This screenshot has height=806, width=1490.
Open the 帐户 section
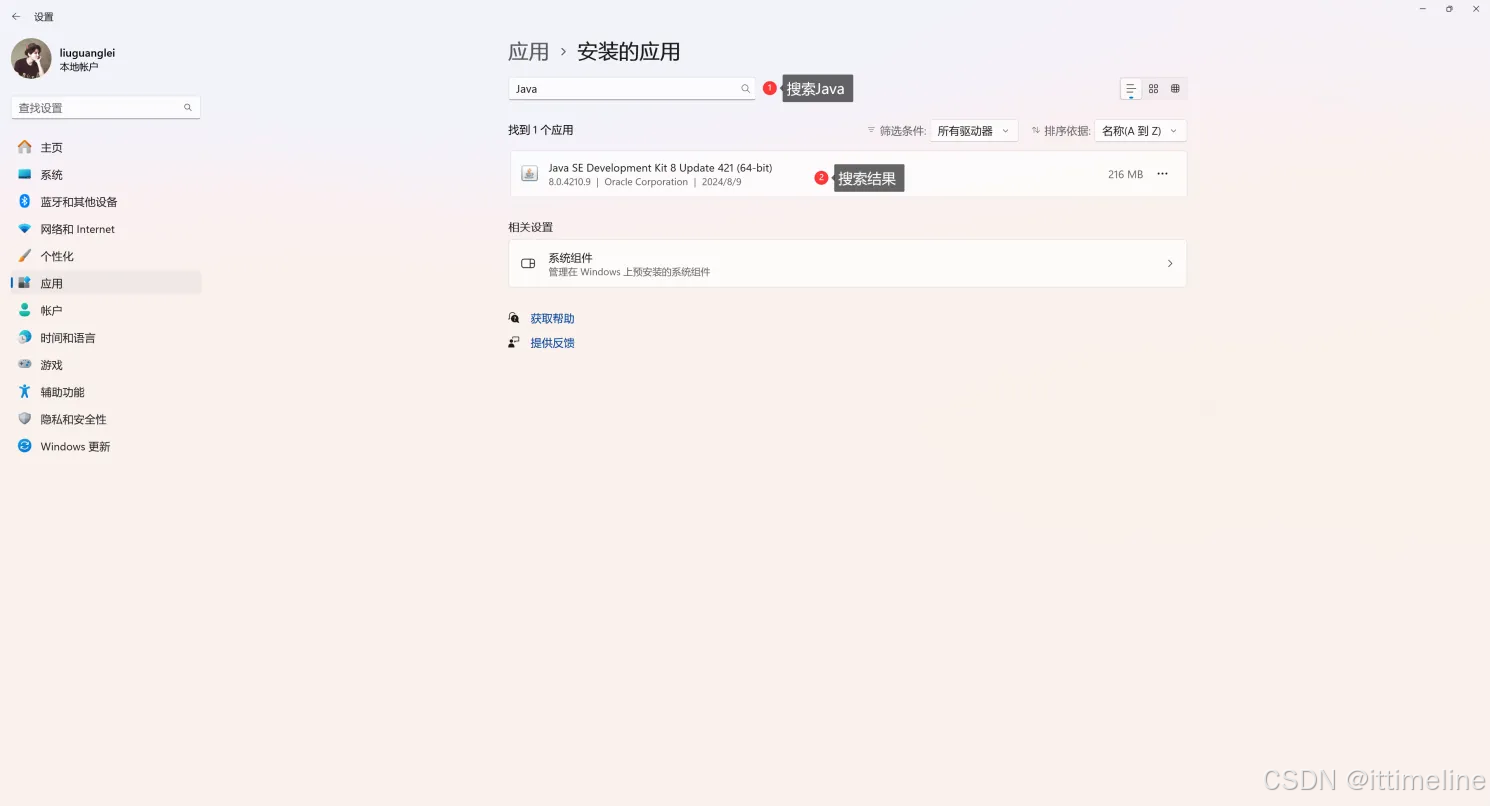point(106,310)
